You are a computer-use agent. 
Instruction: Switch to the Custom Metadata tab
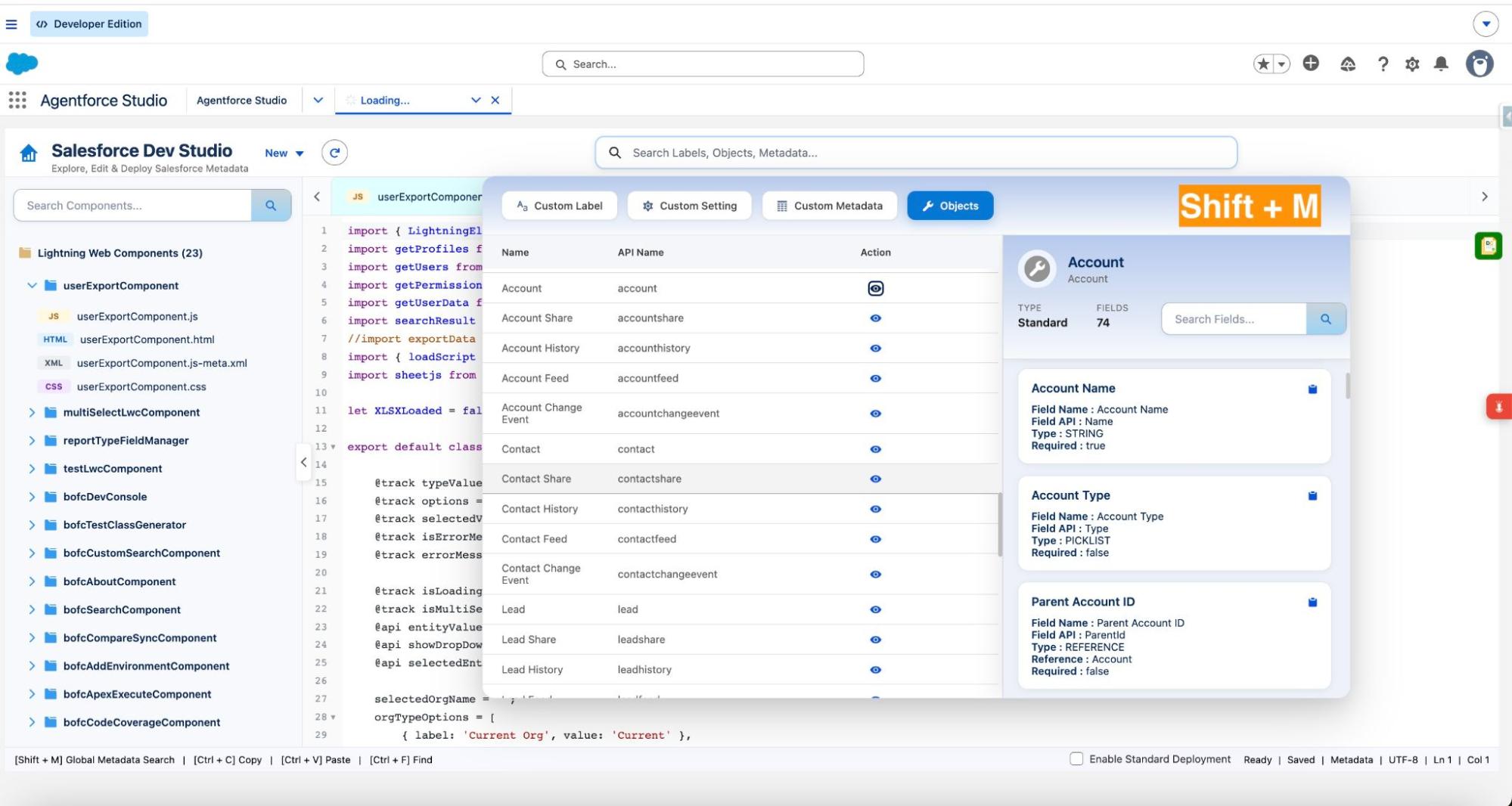pyautogui.click(x=829, y=206)
